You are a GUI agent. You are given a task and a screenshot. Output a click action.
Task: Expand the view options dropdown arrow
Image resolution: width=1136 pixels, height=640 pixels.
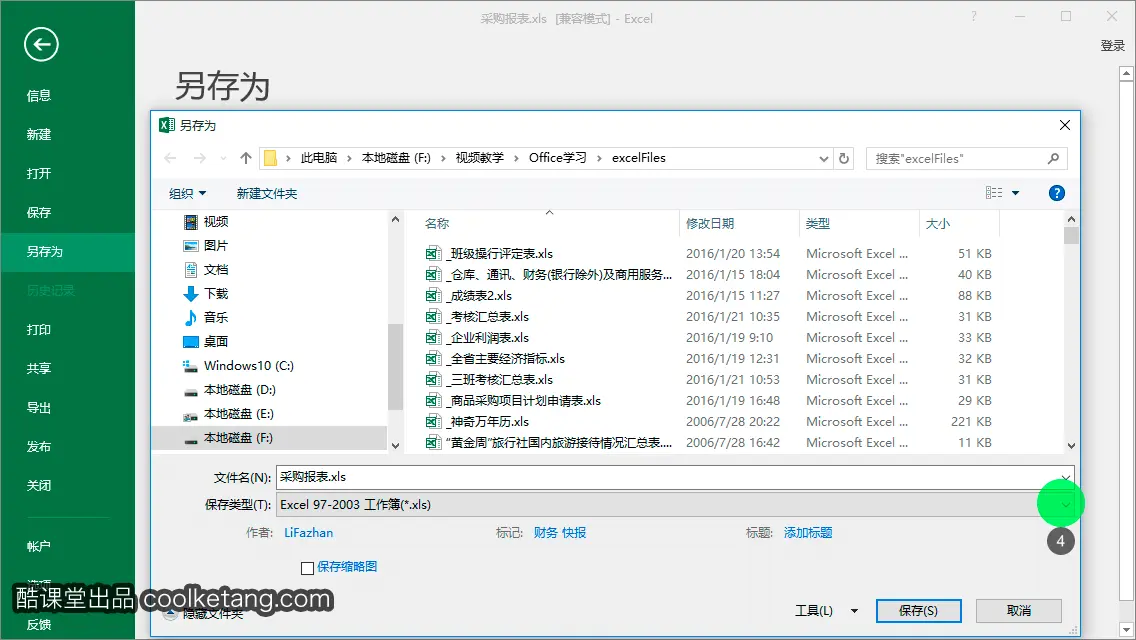coord(1016,193)
